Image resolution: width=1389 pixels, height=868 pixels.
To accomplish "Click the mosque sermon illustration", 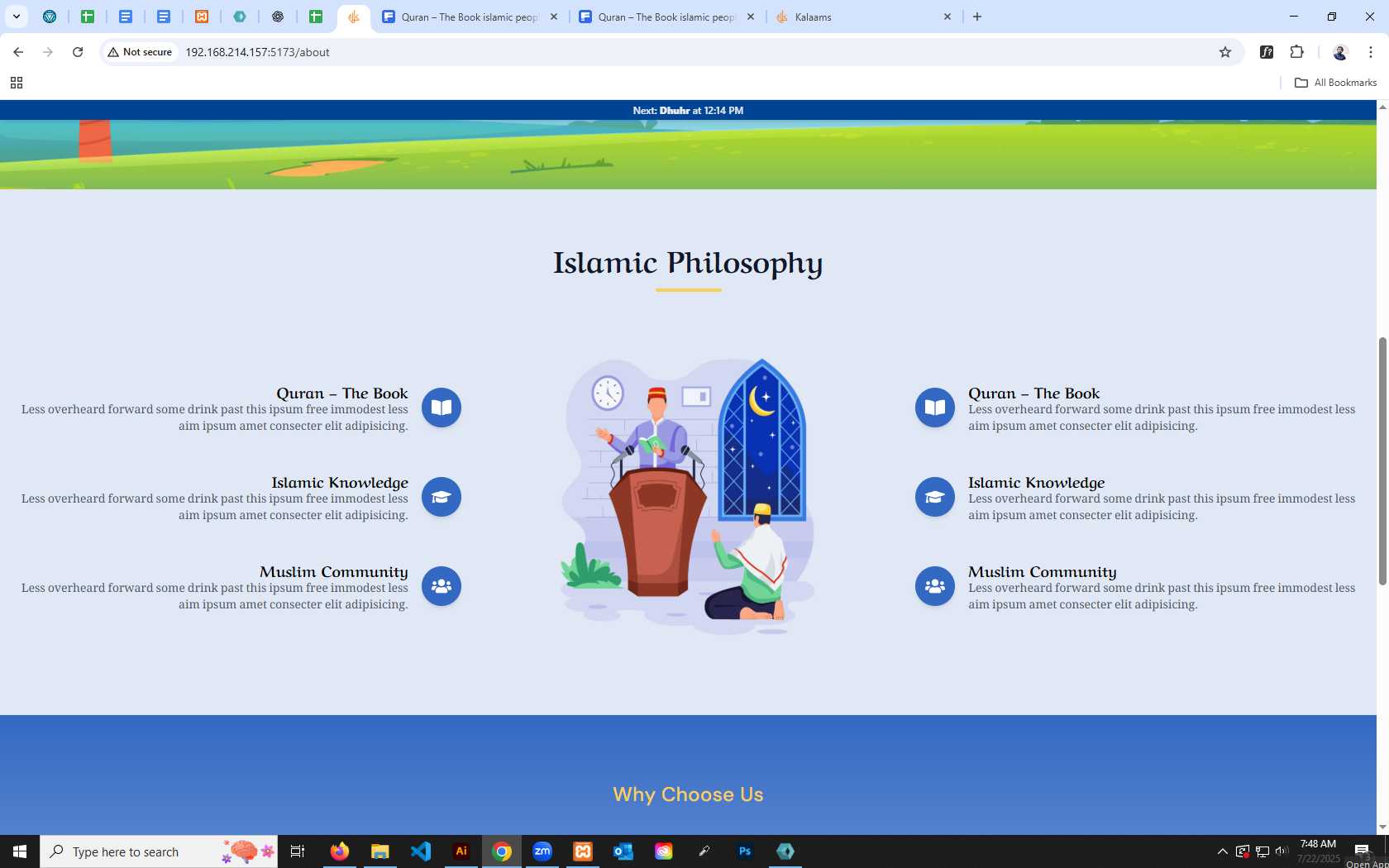I will click(688, 496).
